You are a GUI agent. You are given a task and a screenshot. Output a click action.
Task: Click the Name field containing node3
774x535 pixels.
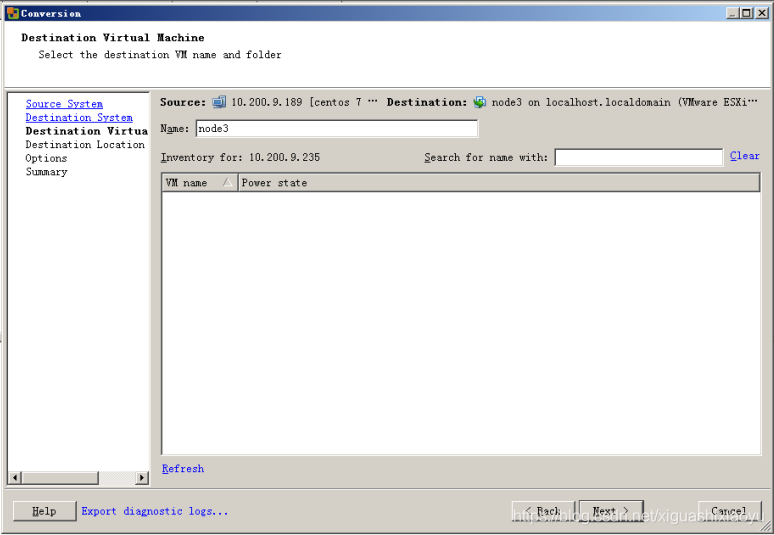[337, 129]
